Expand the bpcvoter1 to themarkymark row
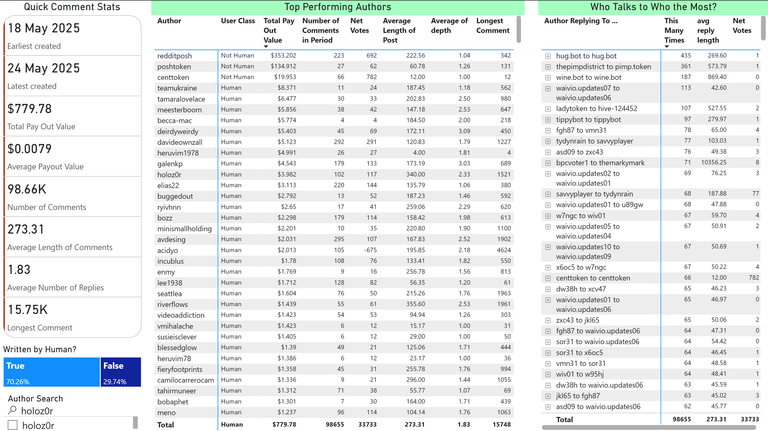This screenshot has height=431, width=768. click(x=548, y=163)
